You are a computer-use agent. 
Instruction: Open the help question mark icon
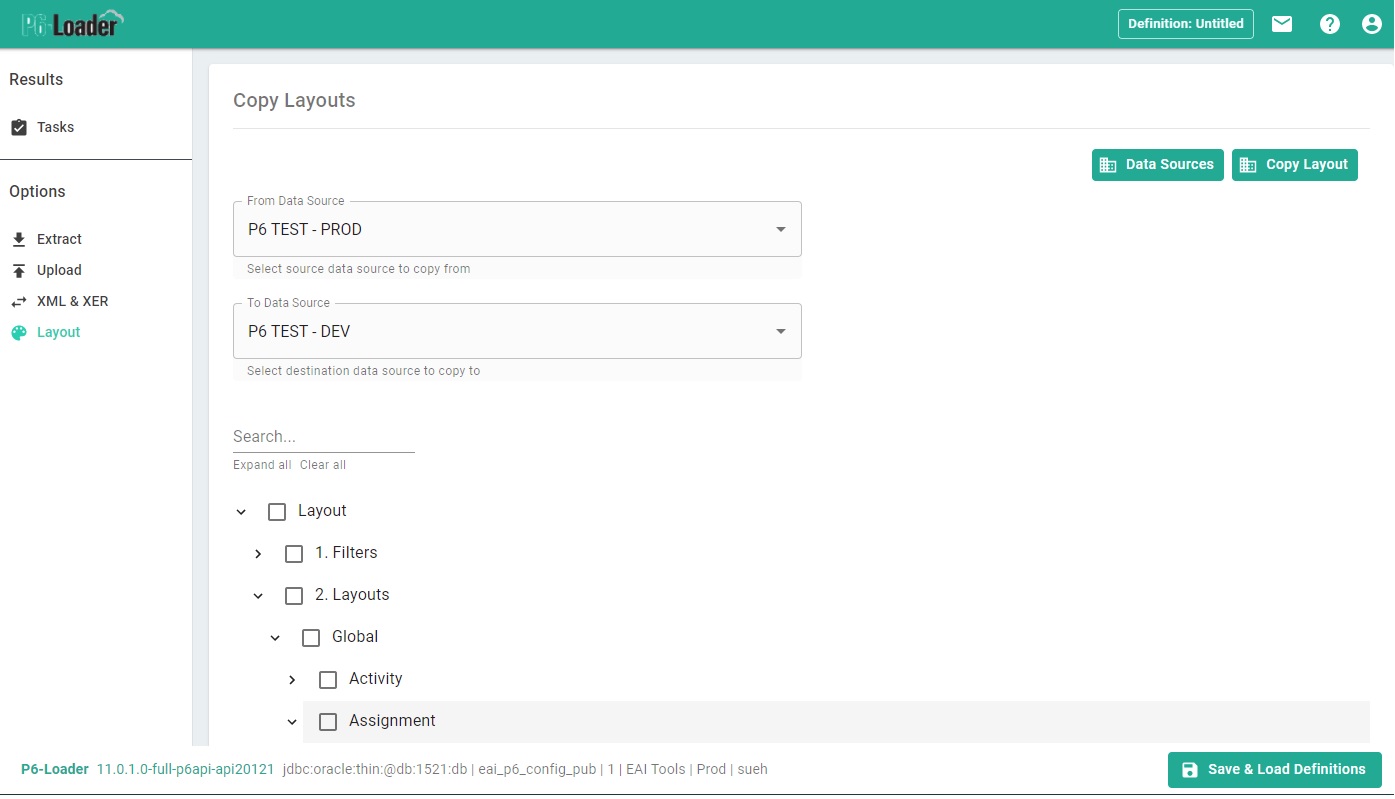(1329, 24)
